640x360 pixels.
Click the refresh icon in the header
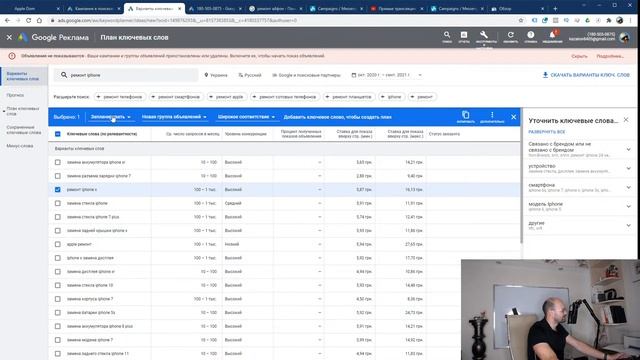pyautogui.click(x=511, y=36)
